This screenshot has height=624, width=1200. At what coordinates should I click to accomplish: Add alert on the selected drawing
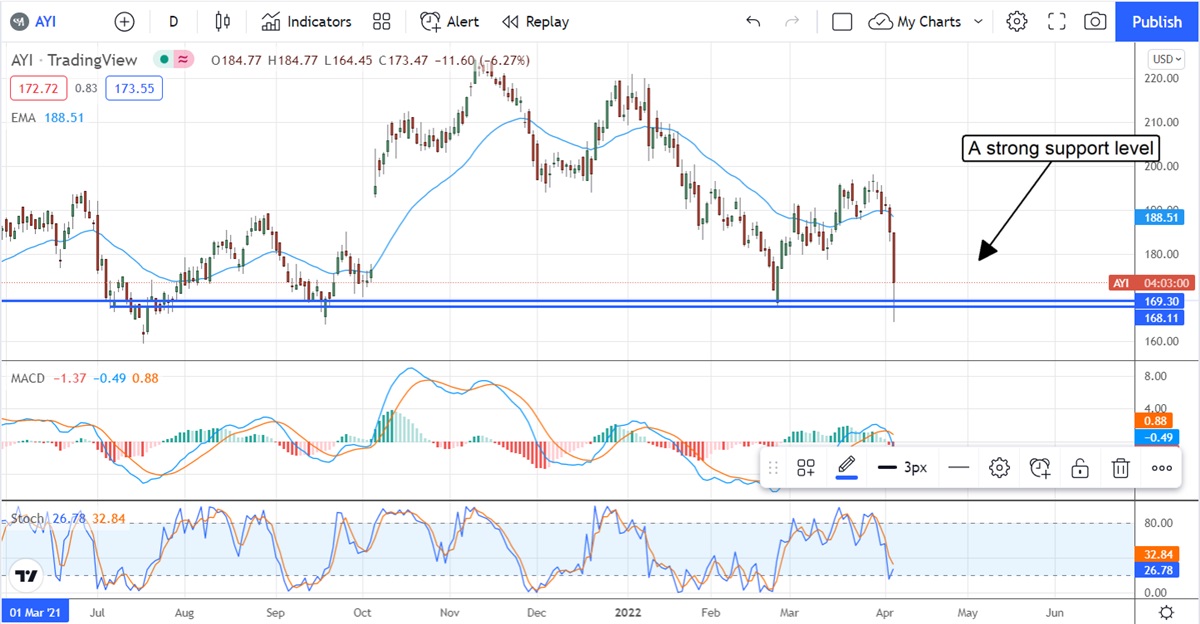coord(1040,467)
